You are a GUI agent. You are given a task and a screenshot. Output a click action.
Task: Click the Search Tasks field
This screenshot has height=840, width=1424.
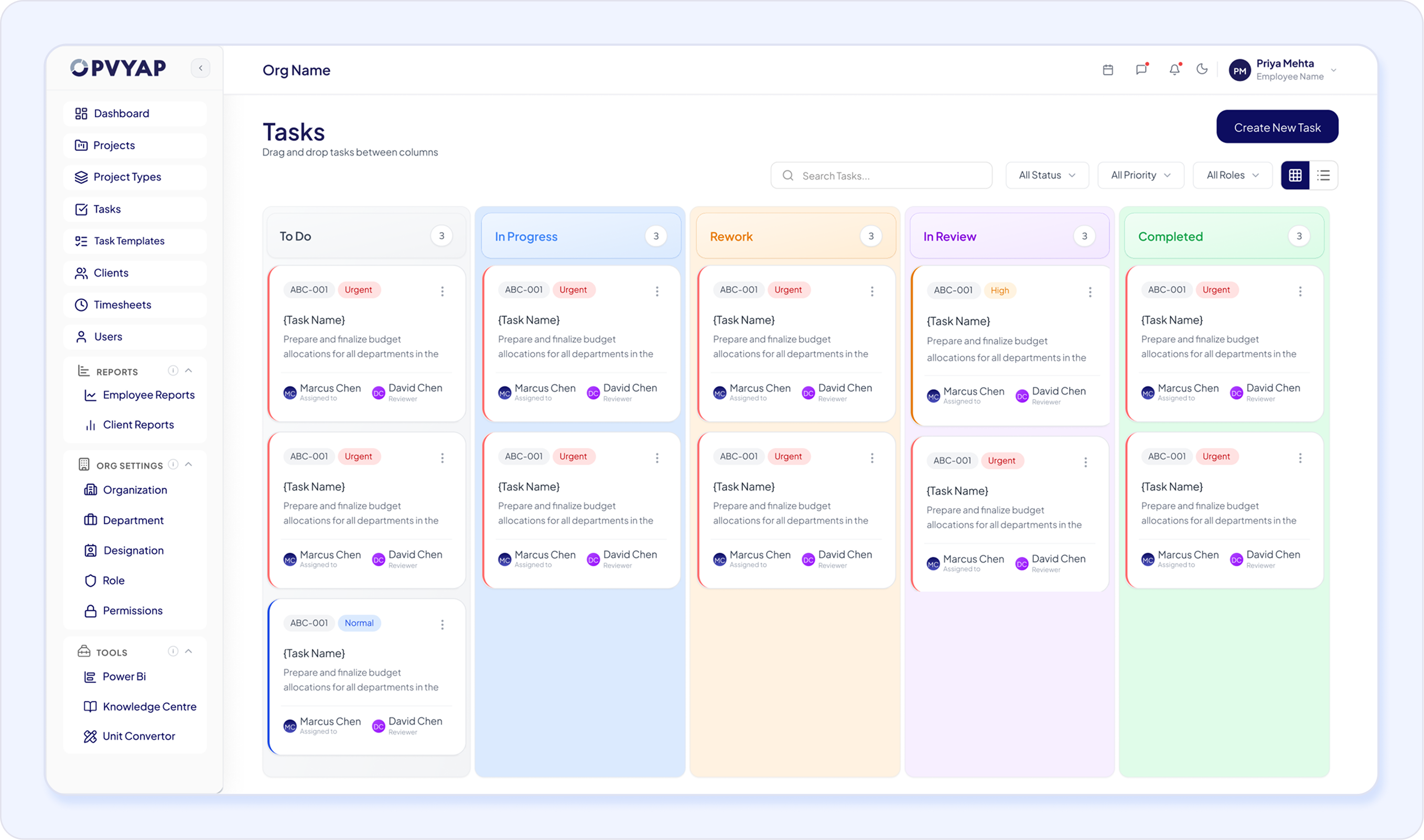coord(881,176)
